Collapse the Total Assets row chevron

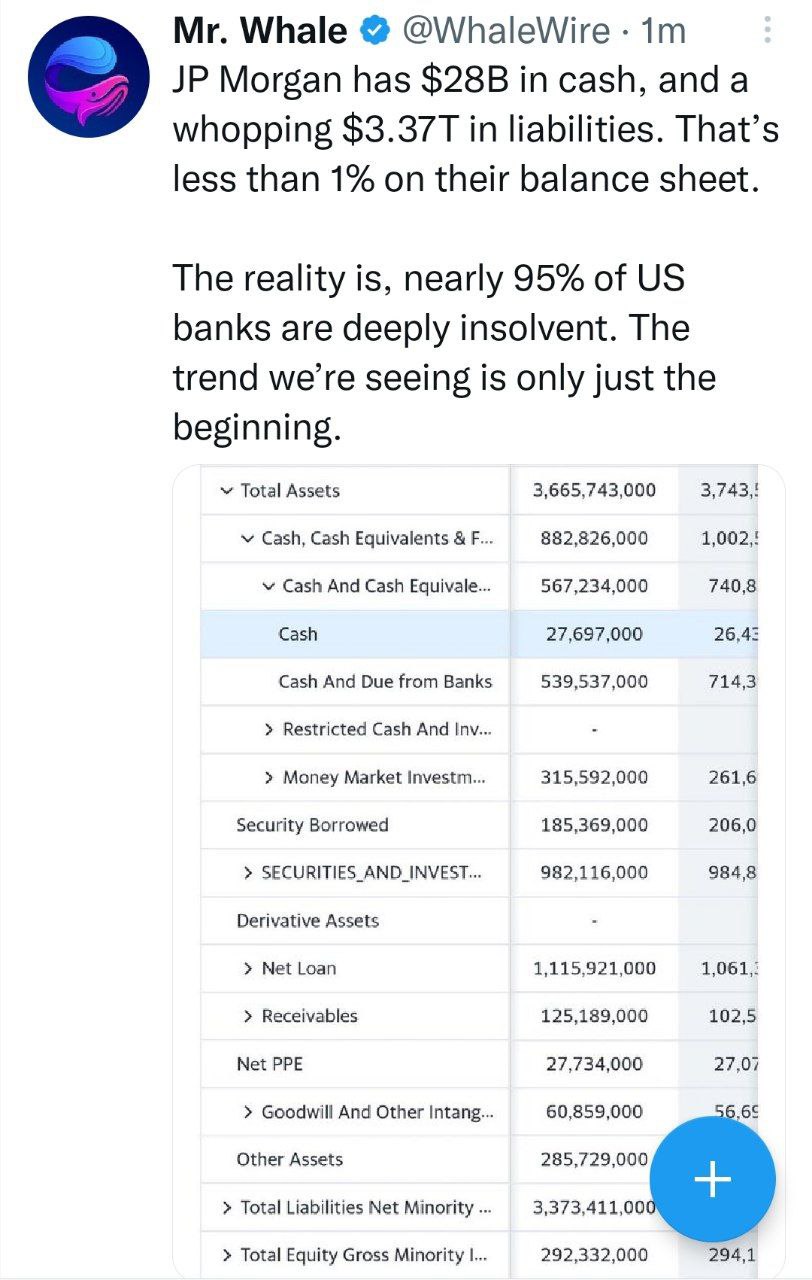(226, 491)
